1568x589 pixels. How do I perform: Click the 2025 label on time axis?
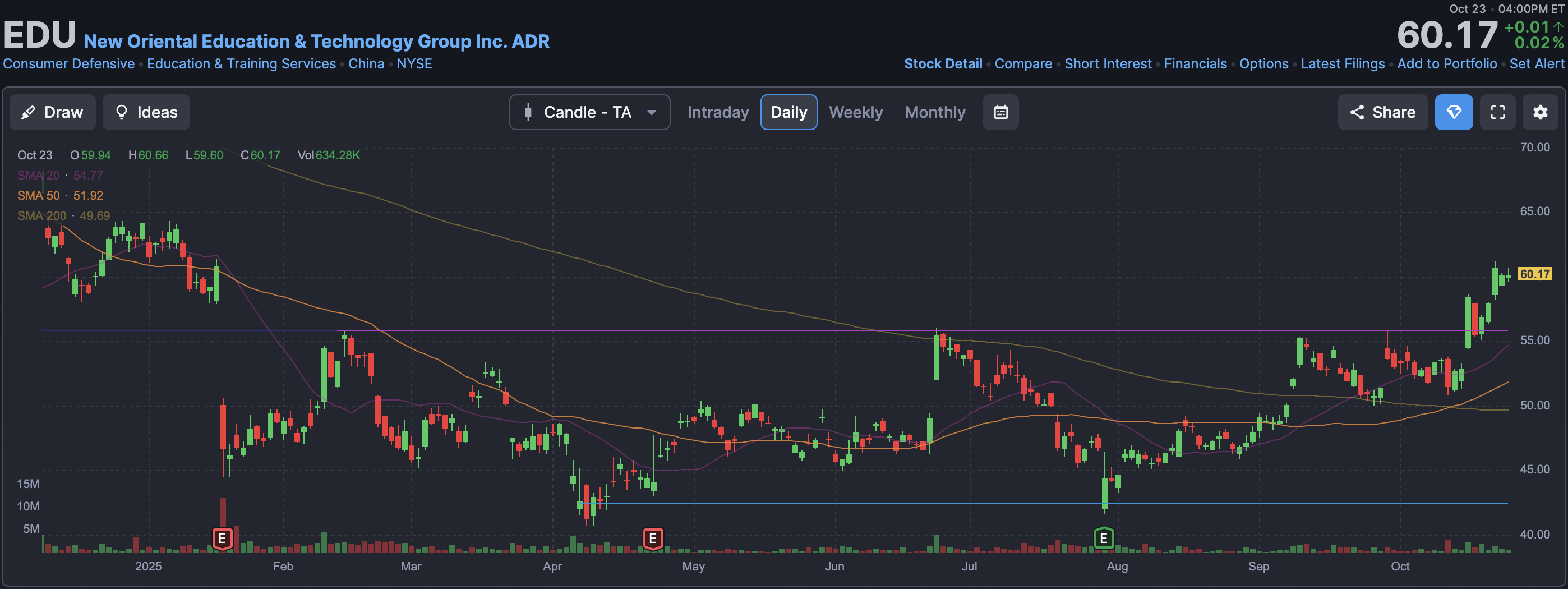click(x=148, y=567)
